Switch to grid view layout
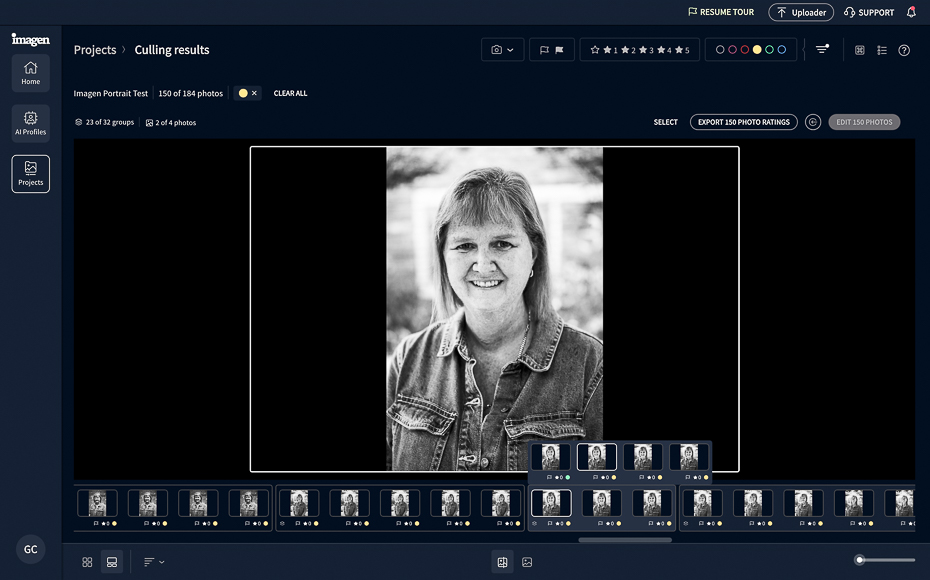Viewport: 930px width, 580px height. click(87, 562)
